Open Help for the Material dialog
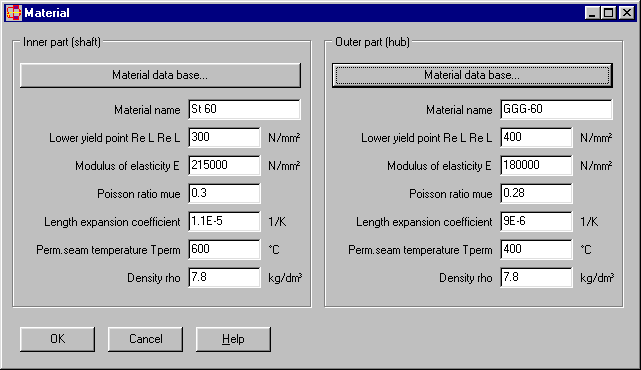 (233, 339)
